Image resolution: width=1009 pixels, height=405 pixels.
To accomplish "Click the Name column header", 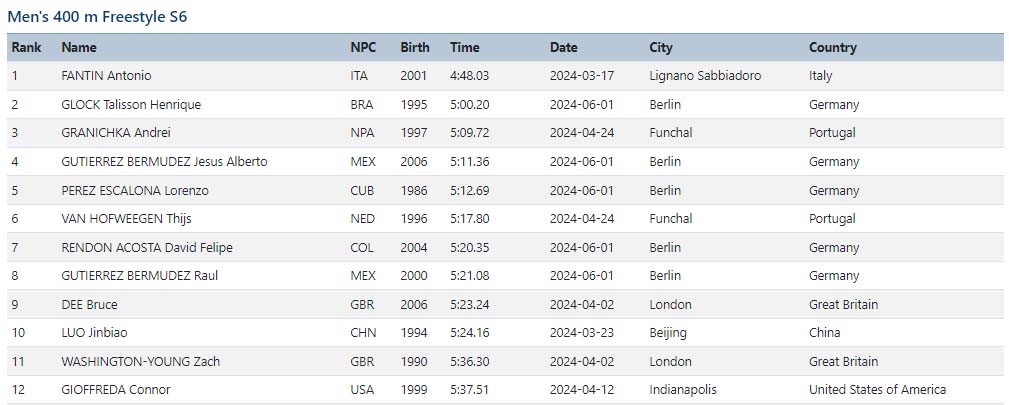I will pos(79,48).
